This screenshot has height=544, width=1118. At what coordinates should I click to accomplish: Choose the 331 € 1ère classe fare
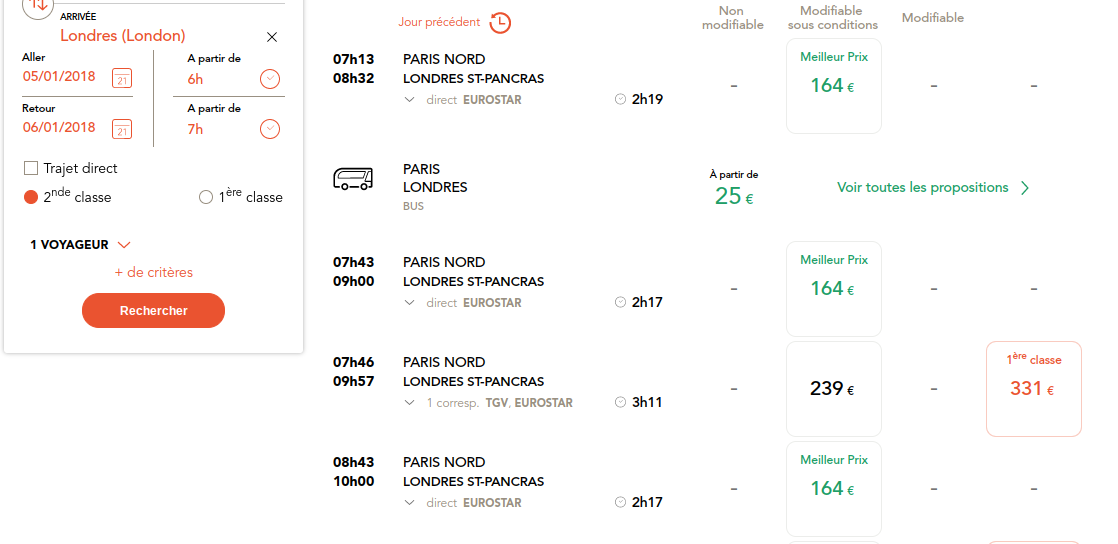tap(1033, 389)
